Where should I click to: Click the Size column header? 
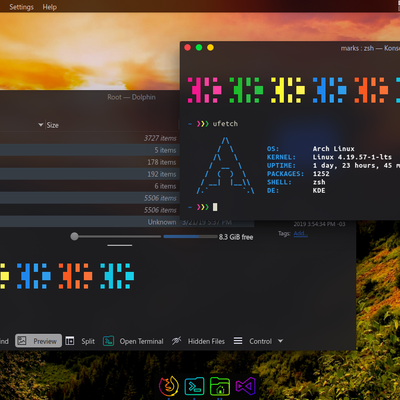tap(52, 125)
